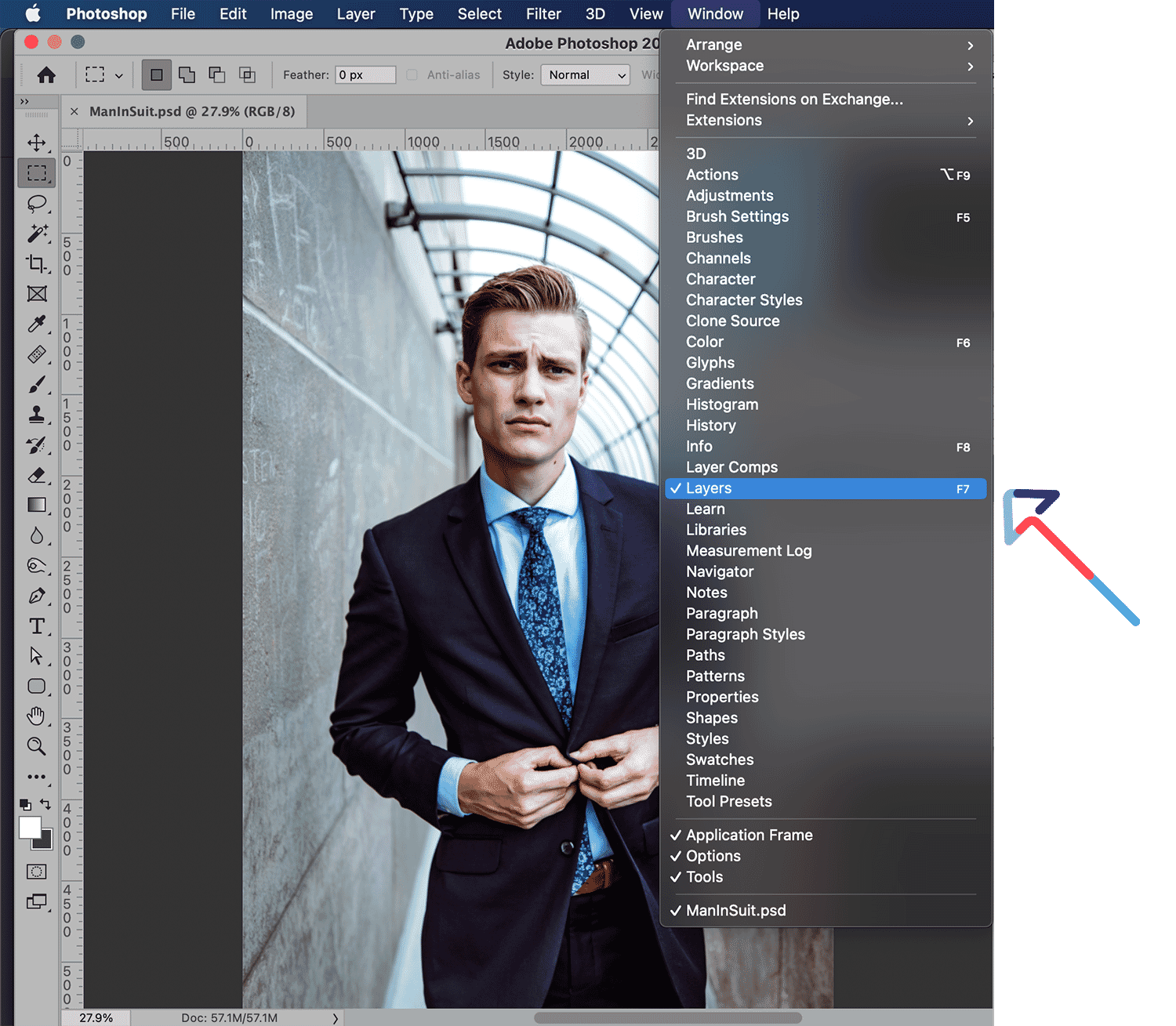Image resolution: width=1176 pixels, height=1026 pixels.
Task: Choose the Eyedropper tool
Action: pos(36,324)
